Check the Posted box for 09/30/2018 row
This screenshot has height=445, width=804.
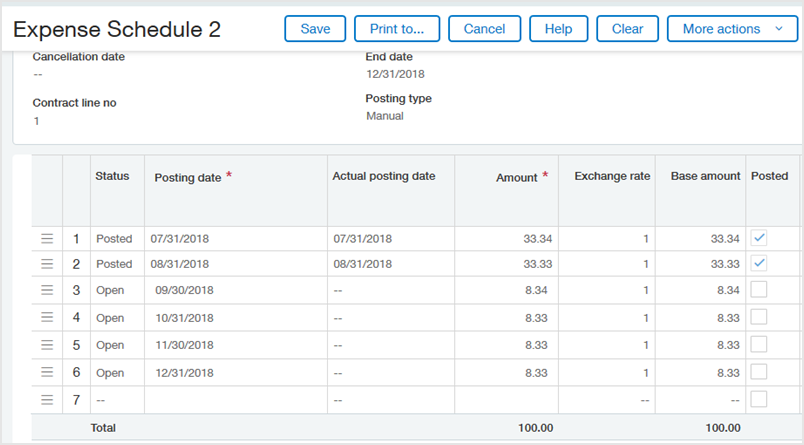point(760,290)
